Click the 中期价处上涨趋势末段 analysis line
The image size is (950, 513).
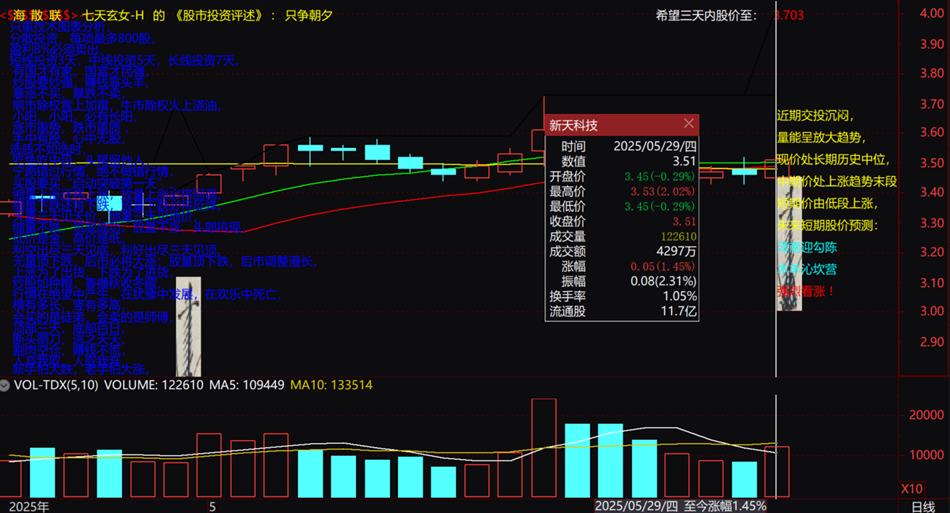837,182
